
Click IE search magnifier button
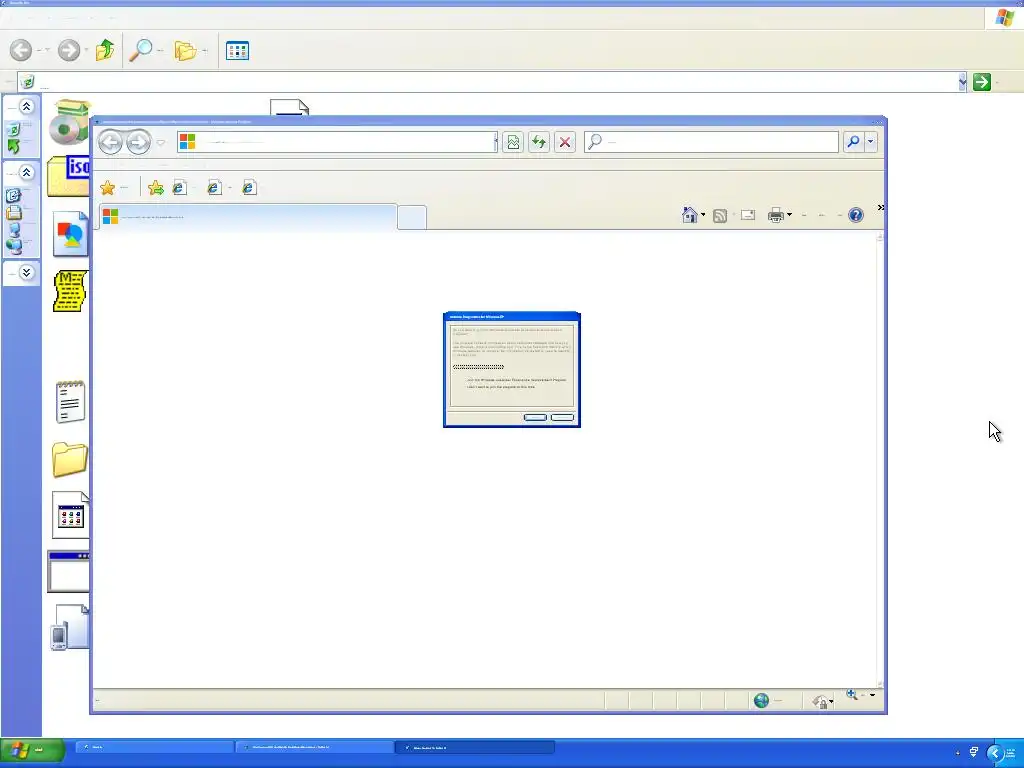[x=853, y=141]
